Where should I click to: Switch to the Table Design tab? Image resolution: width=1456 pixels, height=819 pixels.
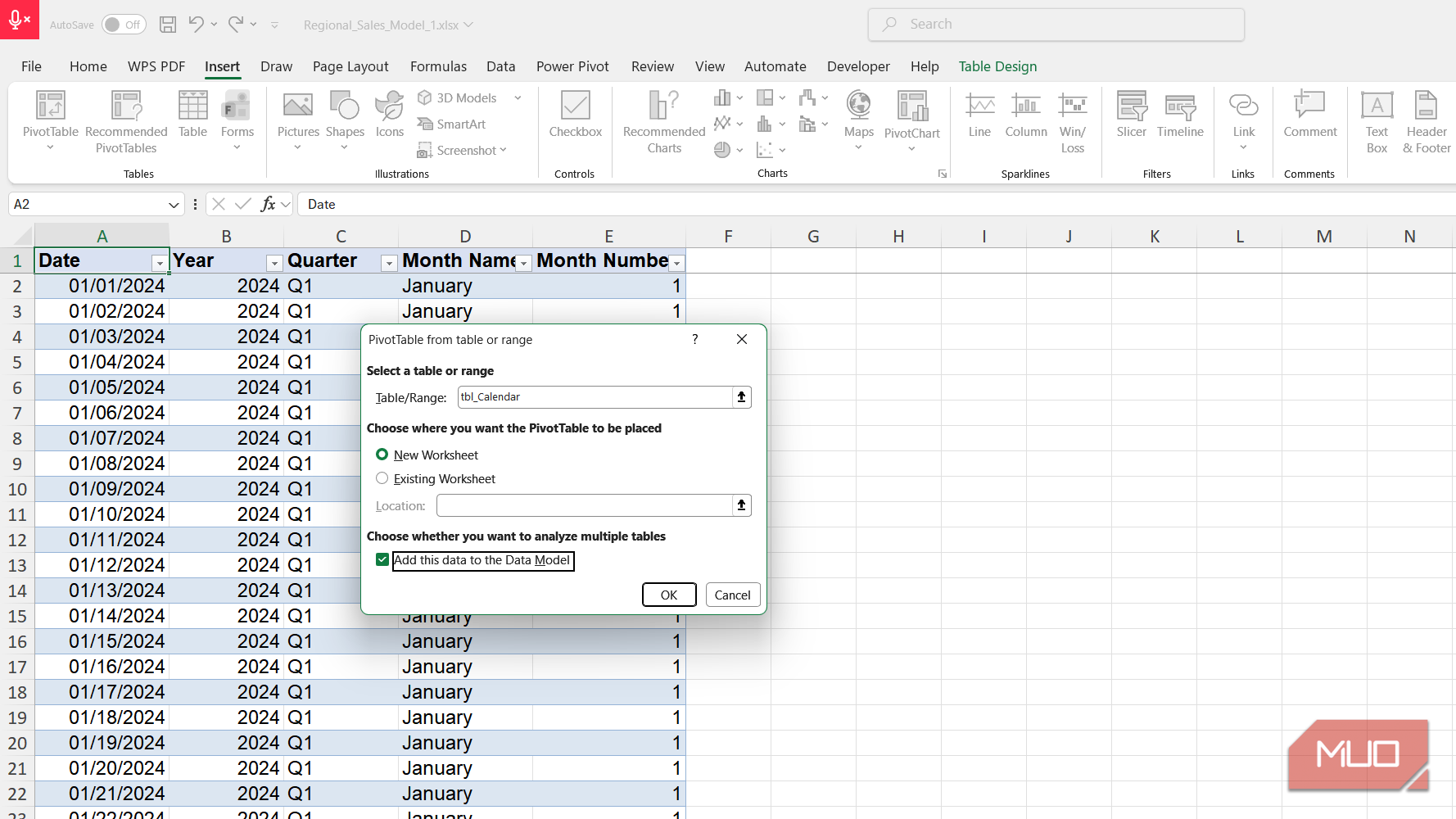(997, 66)
